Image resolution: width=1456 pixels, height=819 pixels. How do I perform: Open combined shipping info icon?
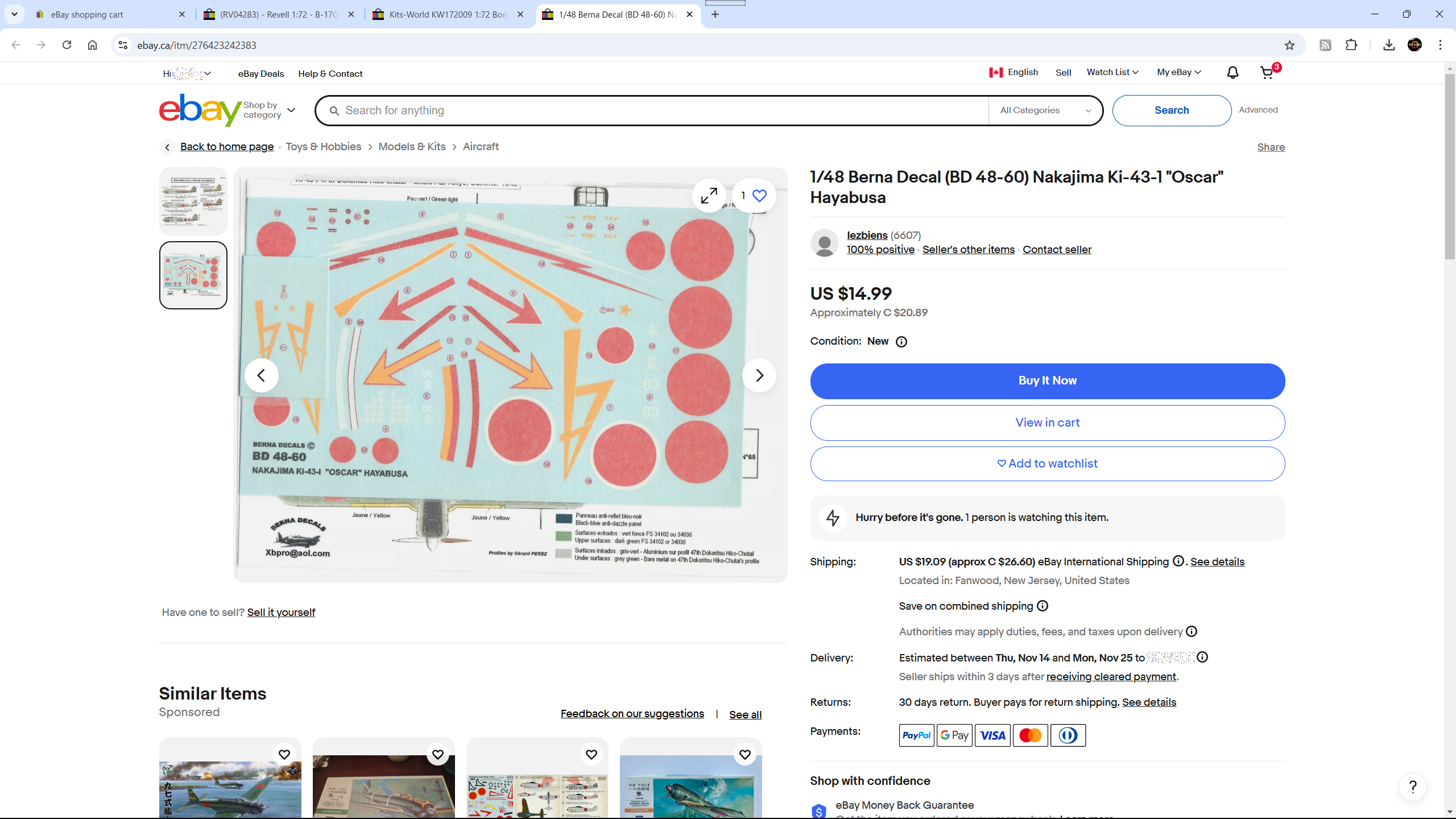coord(1042,606)
